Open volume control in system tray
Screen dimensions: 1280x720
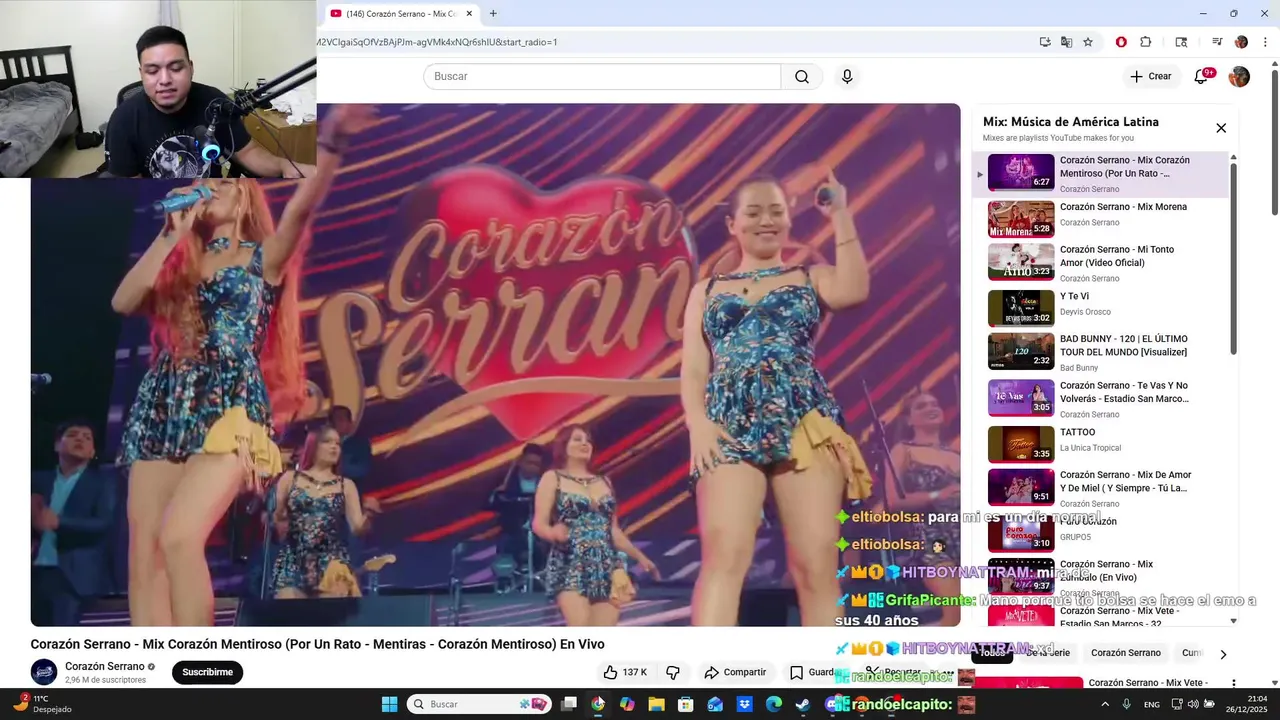(x=1193, y=704)
